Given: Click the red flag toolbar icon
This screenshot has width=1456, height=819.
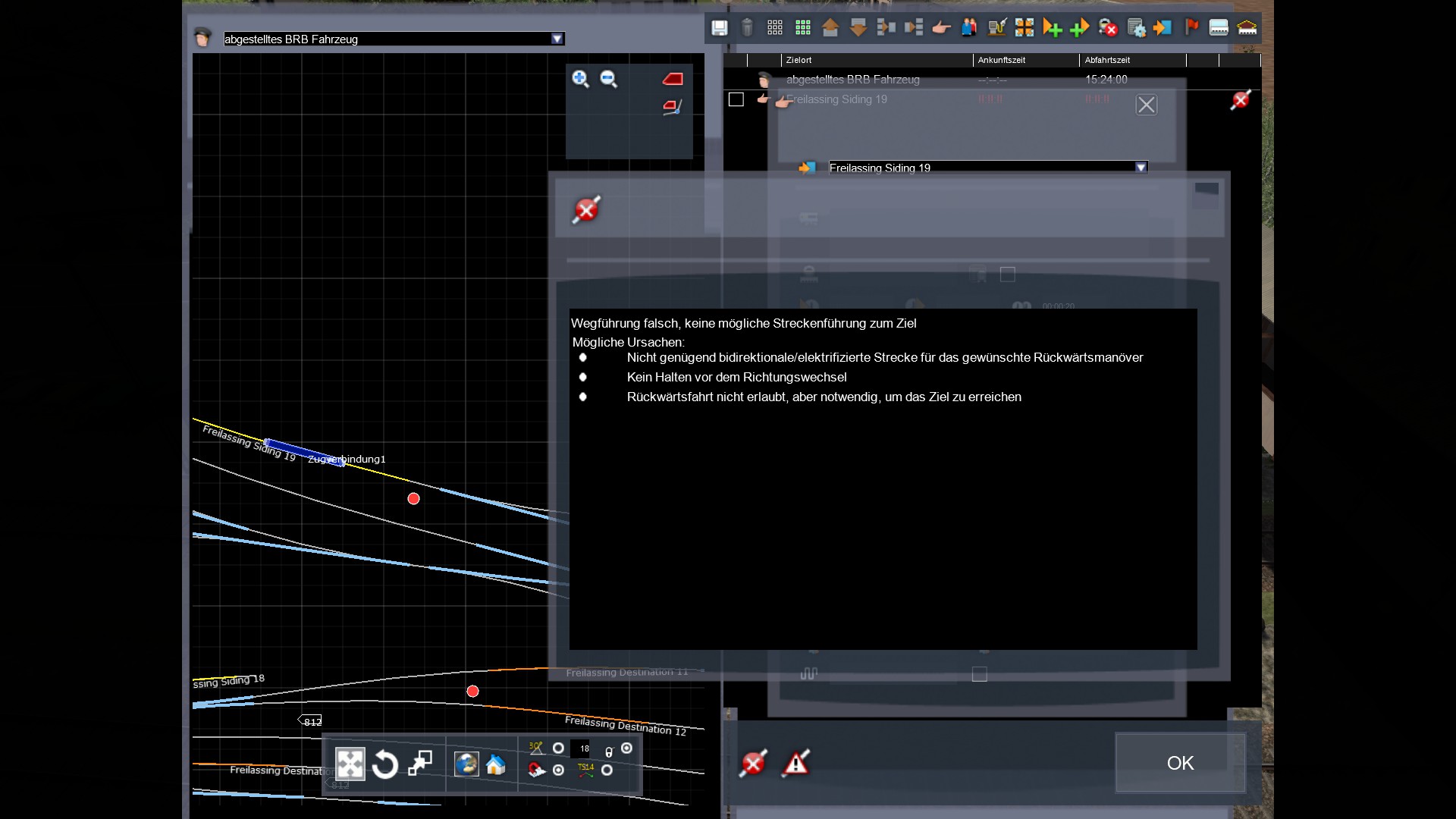Looking at the screenshot, I should tap(1191, 28).
